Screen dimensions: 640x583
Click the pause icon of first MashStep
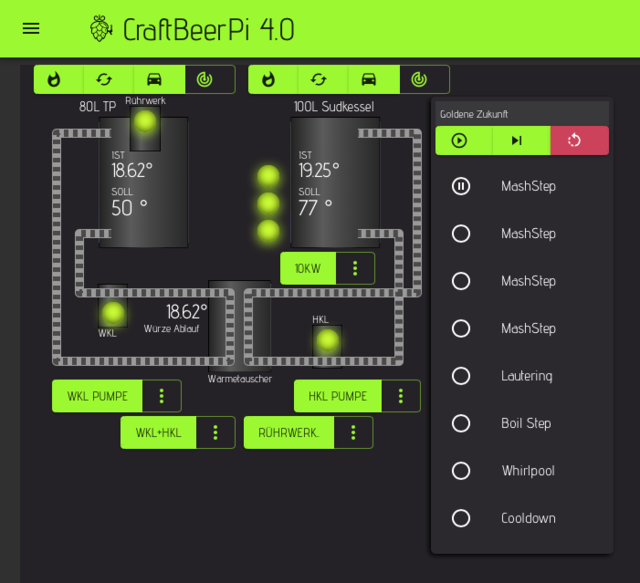(x=461, y=186)
